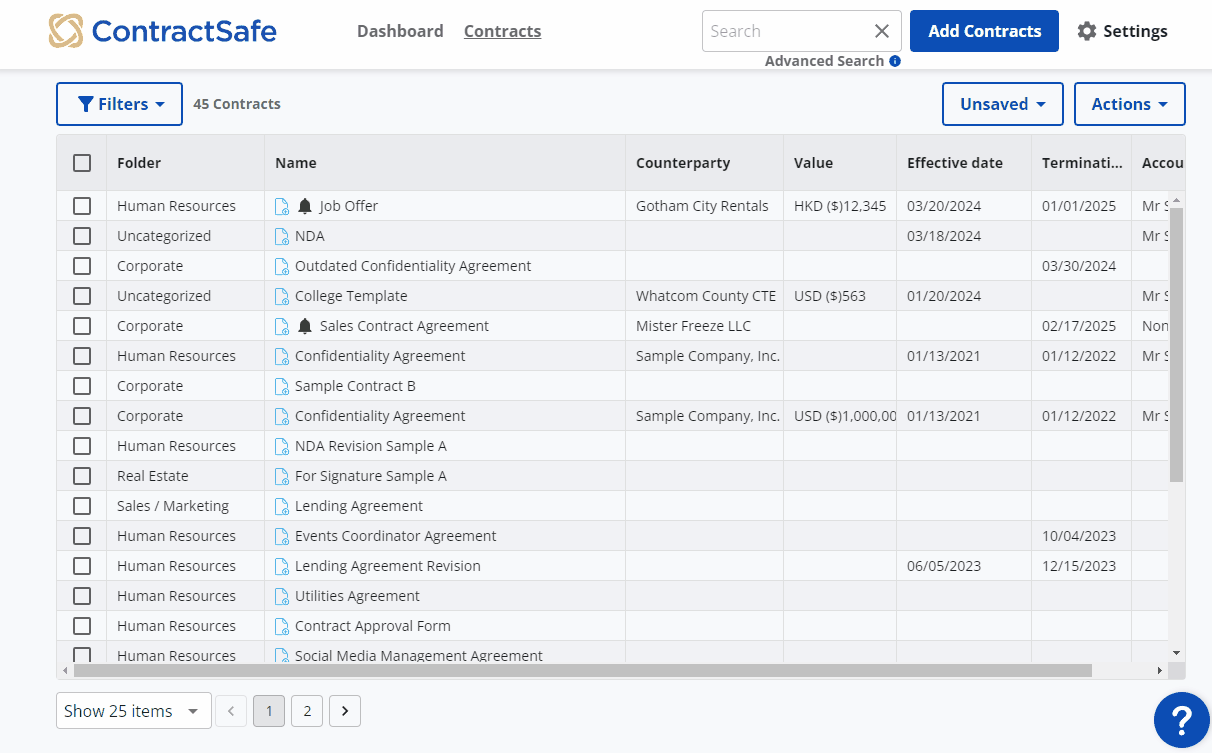Screen dimensions: 1212x753
Task: Click the file icon for College Template
Action: point(282,296)
